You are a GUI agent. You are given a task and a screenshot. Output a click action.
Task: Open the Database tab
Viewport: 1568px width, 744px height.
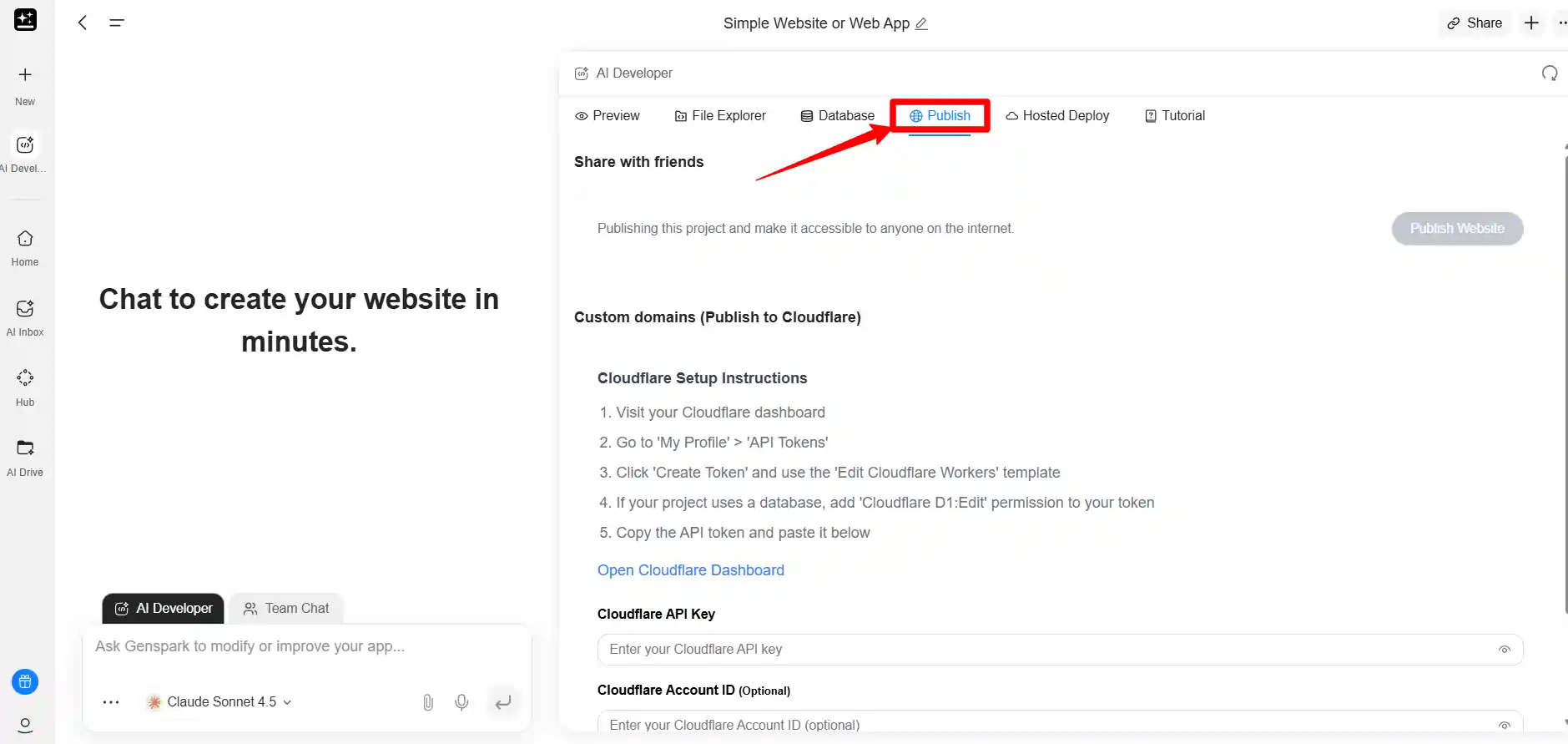(837, 115)
